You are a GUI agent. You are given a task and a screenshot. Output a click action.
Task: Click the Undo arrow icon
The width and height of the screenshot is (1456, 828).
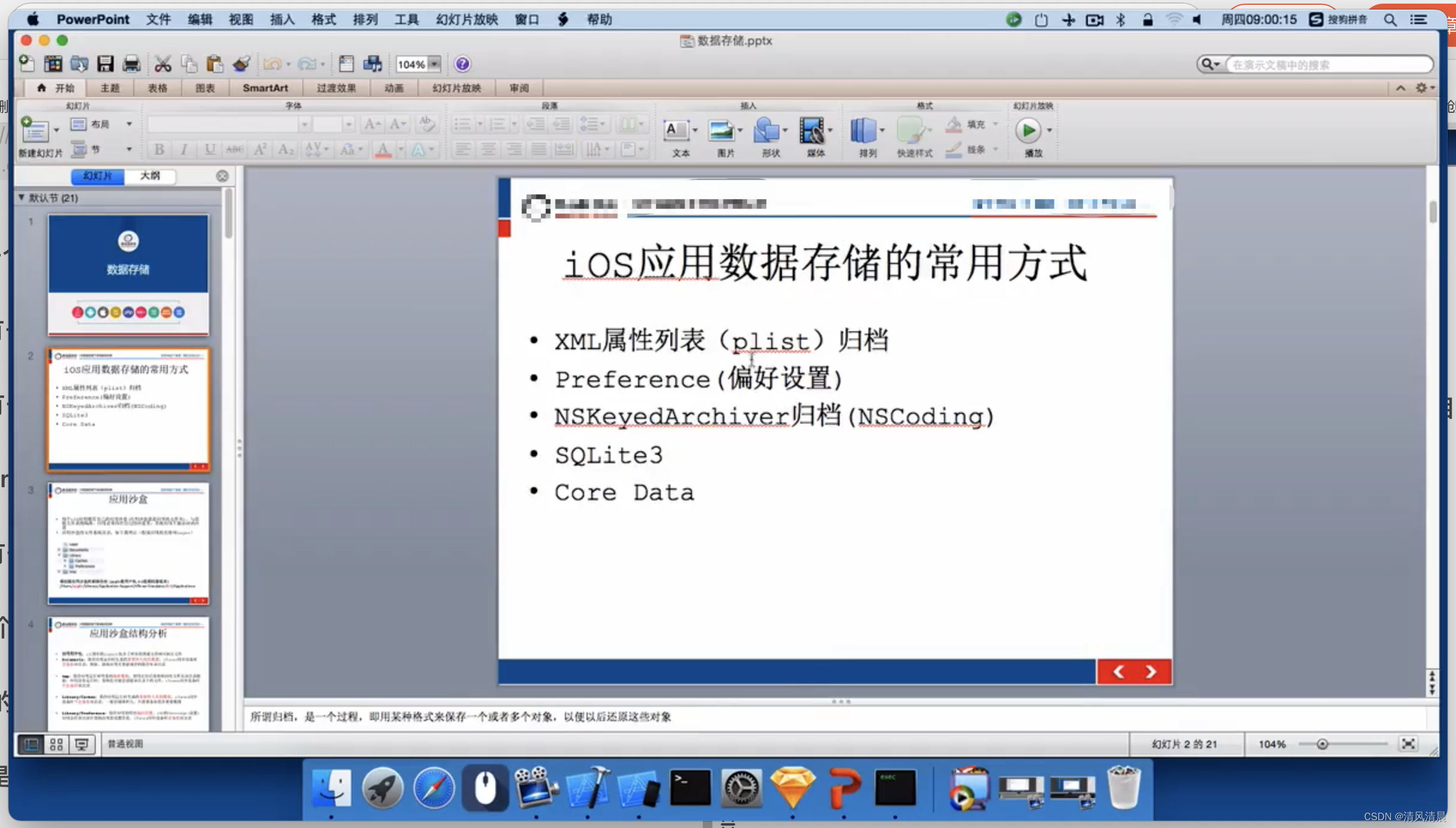point(272,64)
